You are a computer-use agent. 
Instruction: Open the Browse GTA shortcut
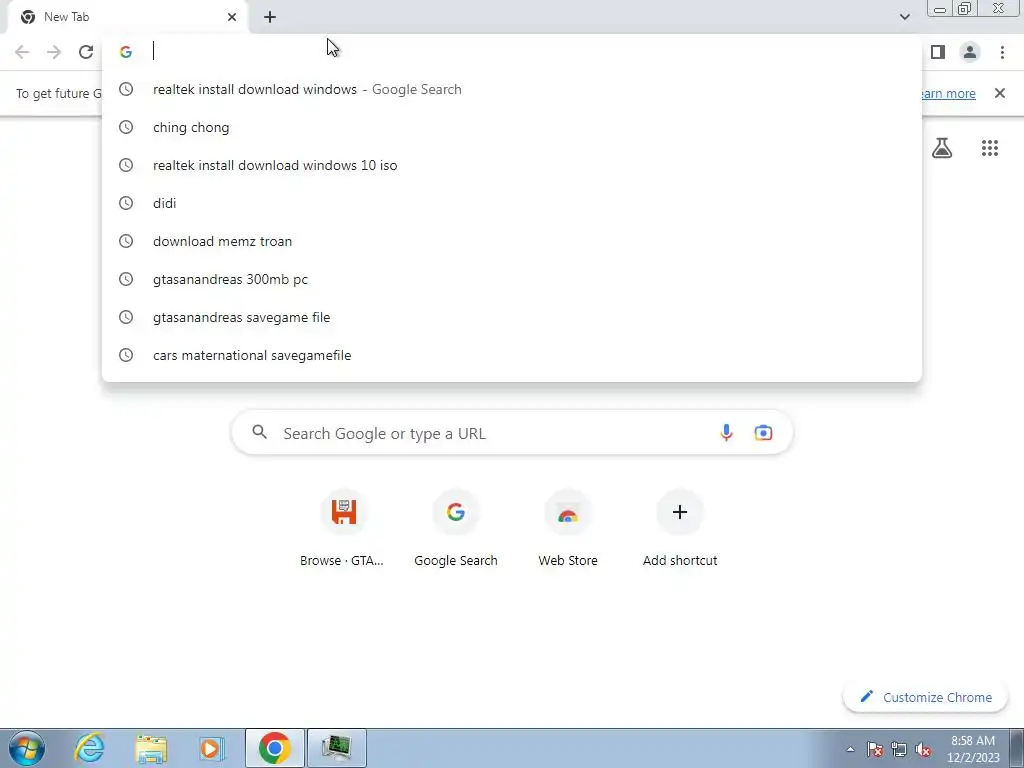point(344,528)
